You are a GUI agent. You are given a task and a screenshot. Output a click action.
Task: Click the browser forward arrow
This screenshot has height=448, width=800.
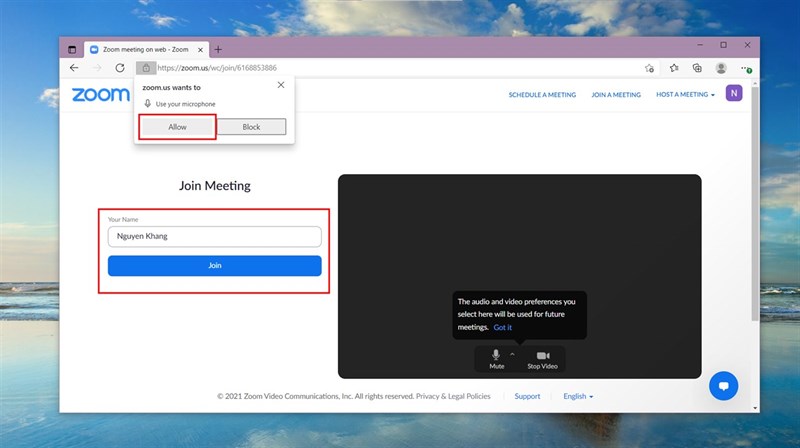point(97,68)
